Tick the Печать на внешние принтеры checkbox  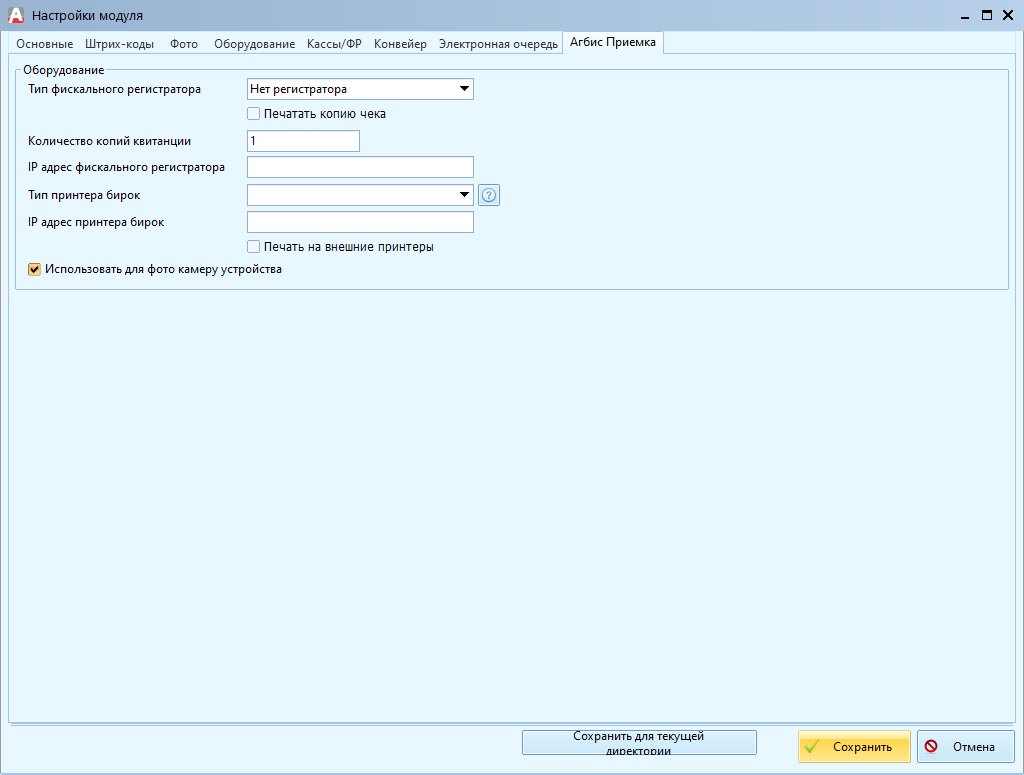(x=253, y=247)
